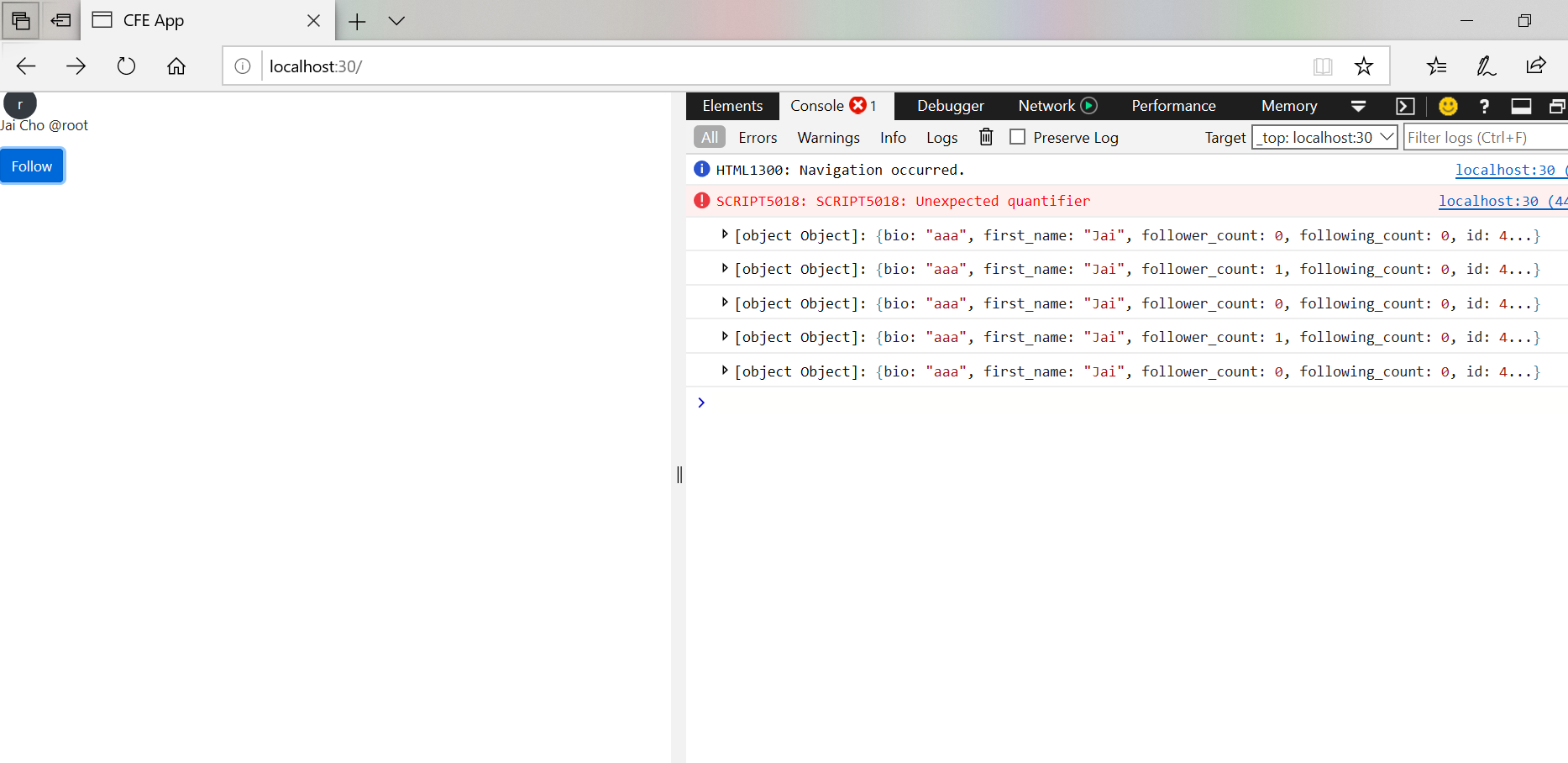Open DevTools more tools triangle menu

pyautogui.click(x=1358, y=106)
